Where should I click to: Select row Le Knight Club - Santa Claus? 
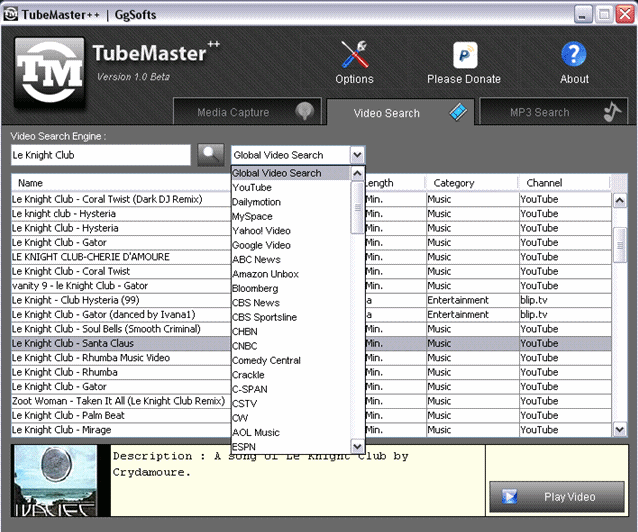coord(311,344)
